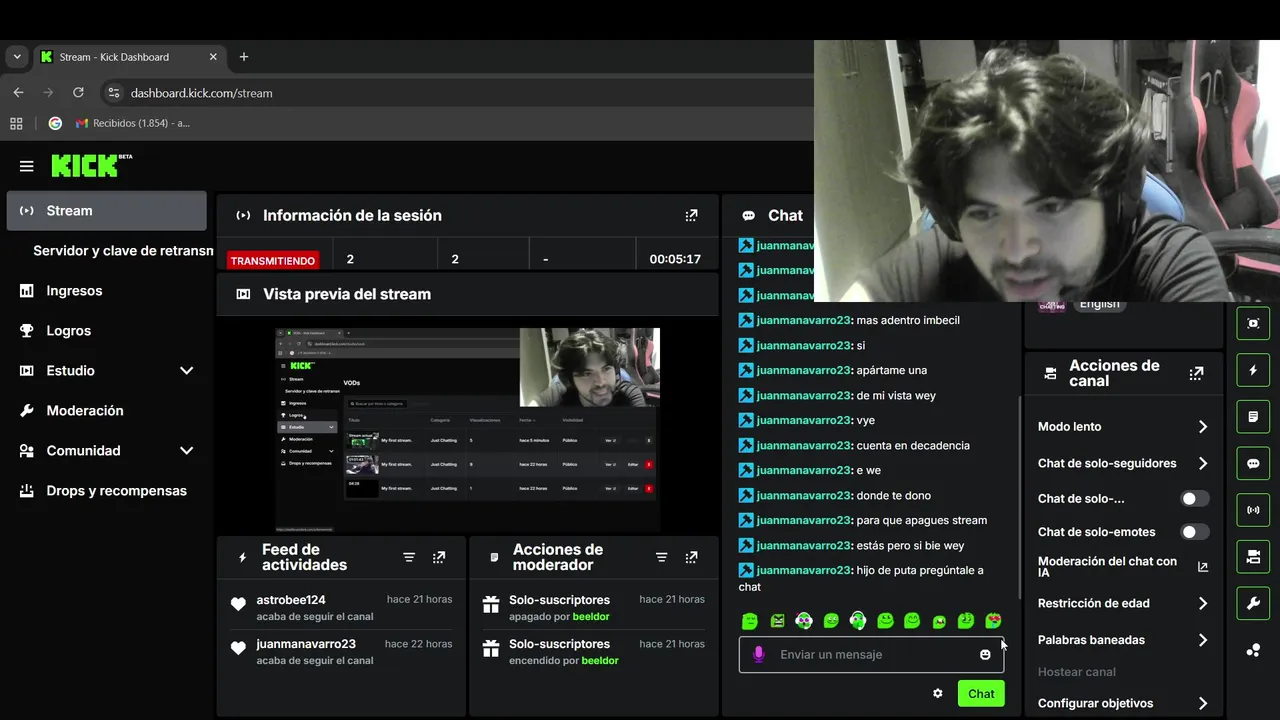The width and height of the screenshot is (1280, 720).
Task: Open Modo lento options chevron
Action: click(1203, 427)
